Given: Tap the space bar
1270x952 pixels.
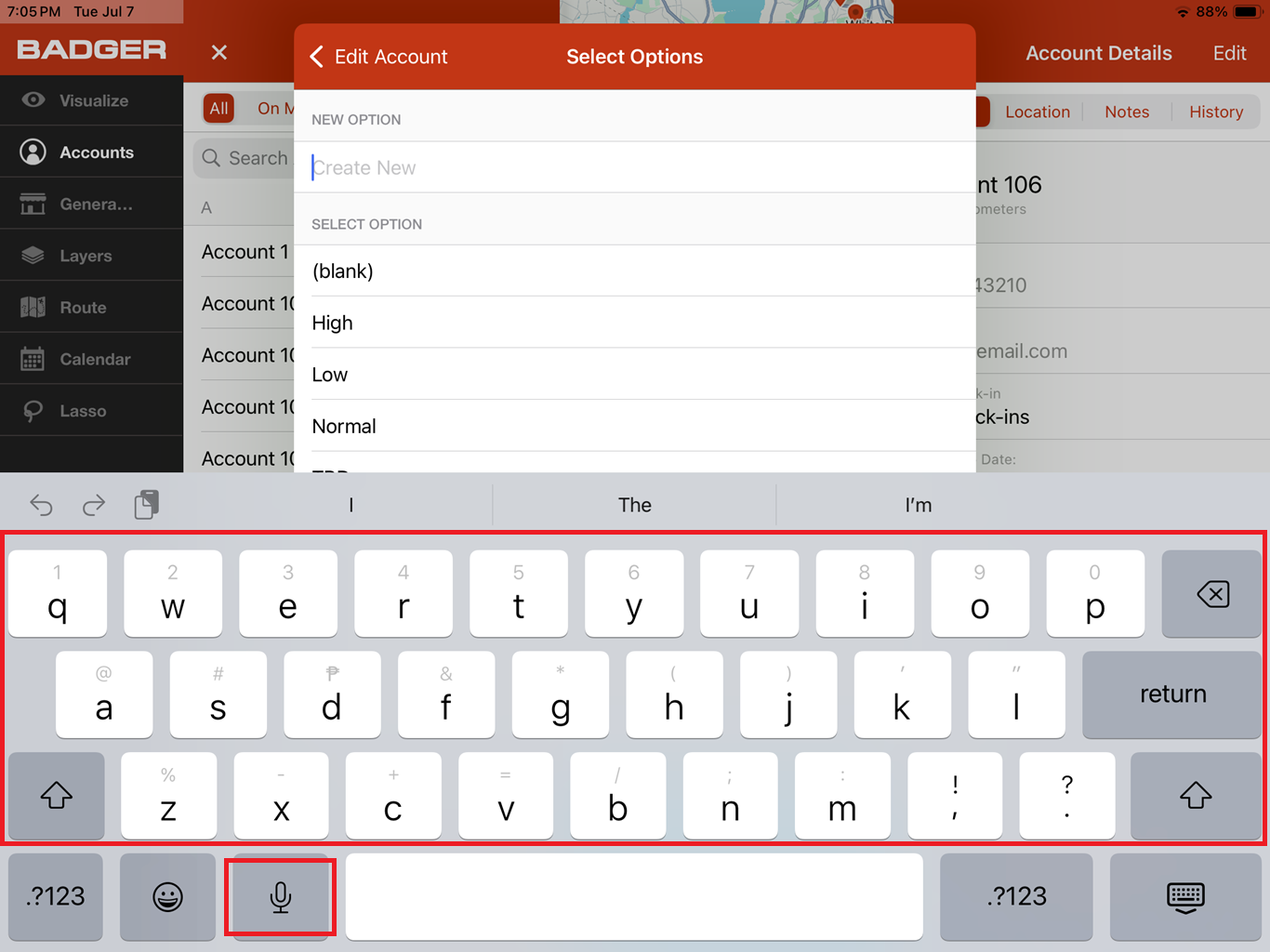Looking at the screenshot, I should point(634,896).
